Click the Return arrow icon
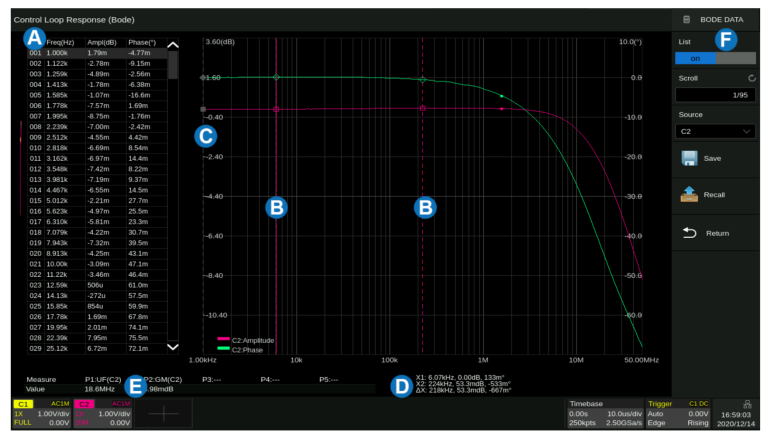This screenshot has height=440, width=772. click(689, 232)
